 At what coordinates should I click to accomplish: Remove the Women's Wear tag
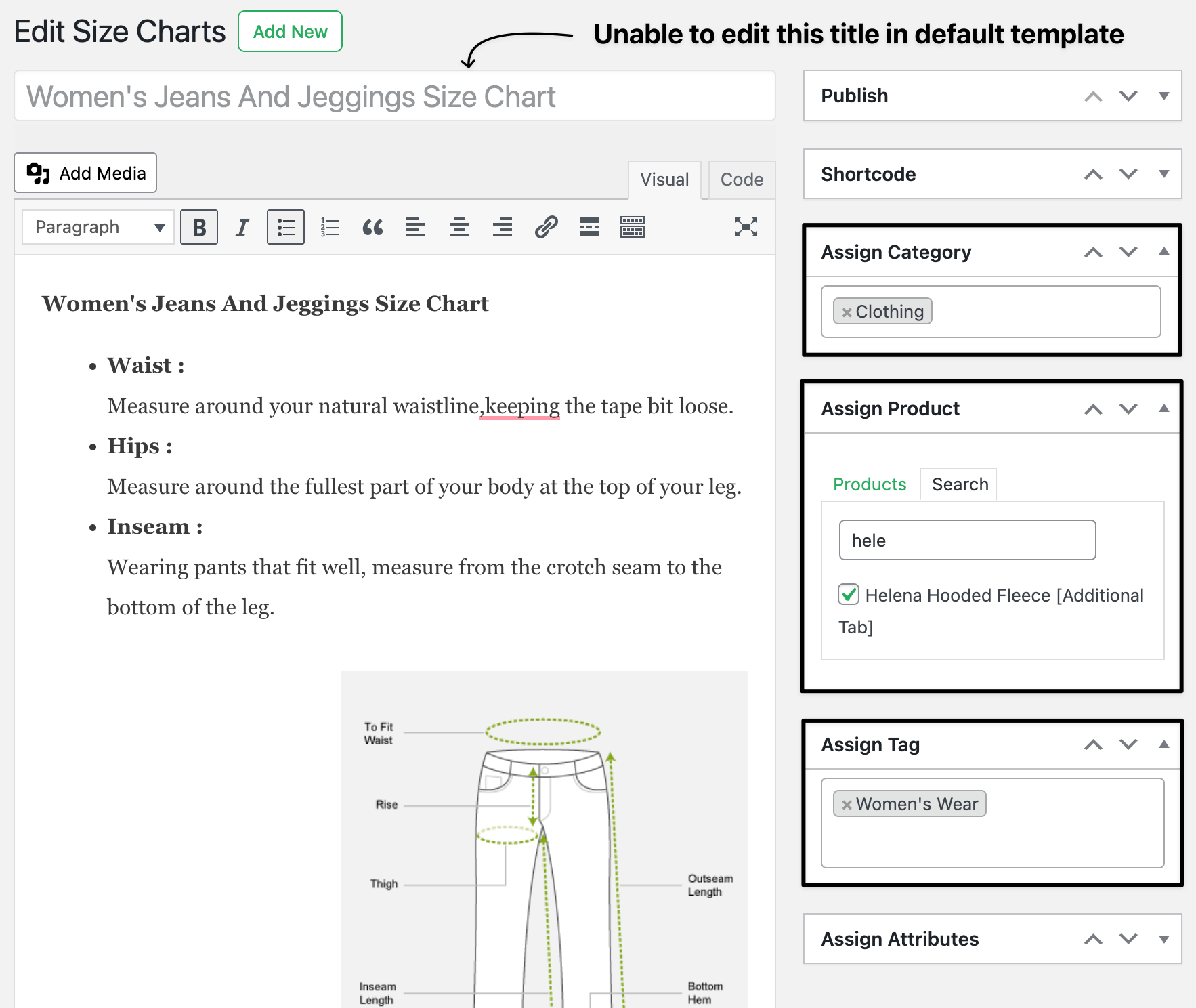(847, 804)
